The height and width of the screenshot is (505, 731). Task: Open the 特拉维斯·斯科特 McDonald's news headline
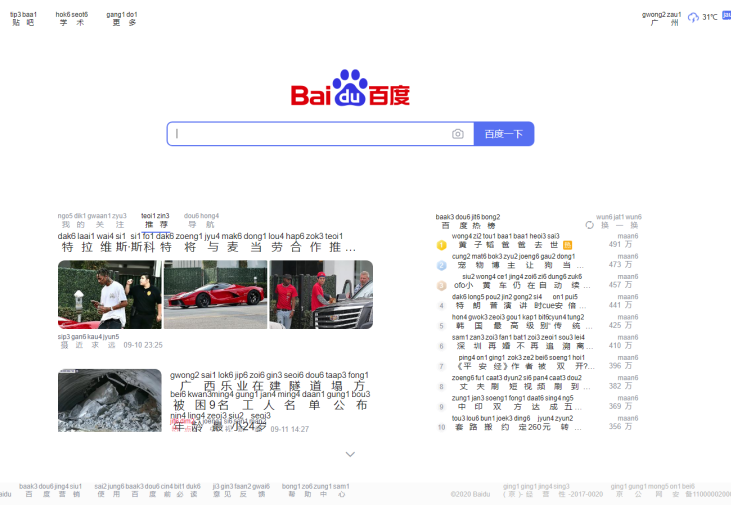(207, 243)
